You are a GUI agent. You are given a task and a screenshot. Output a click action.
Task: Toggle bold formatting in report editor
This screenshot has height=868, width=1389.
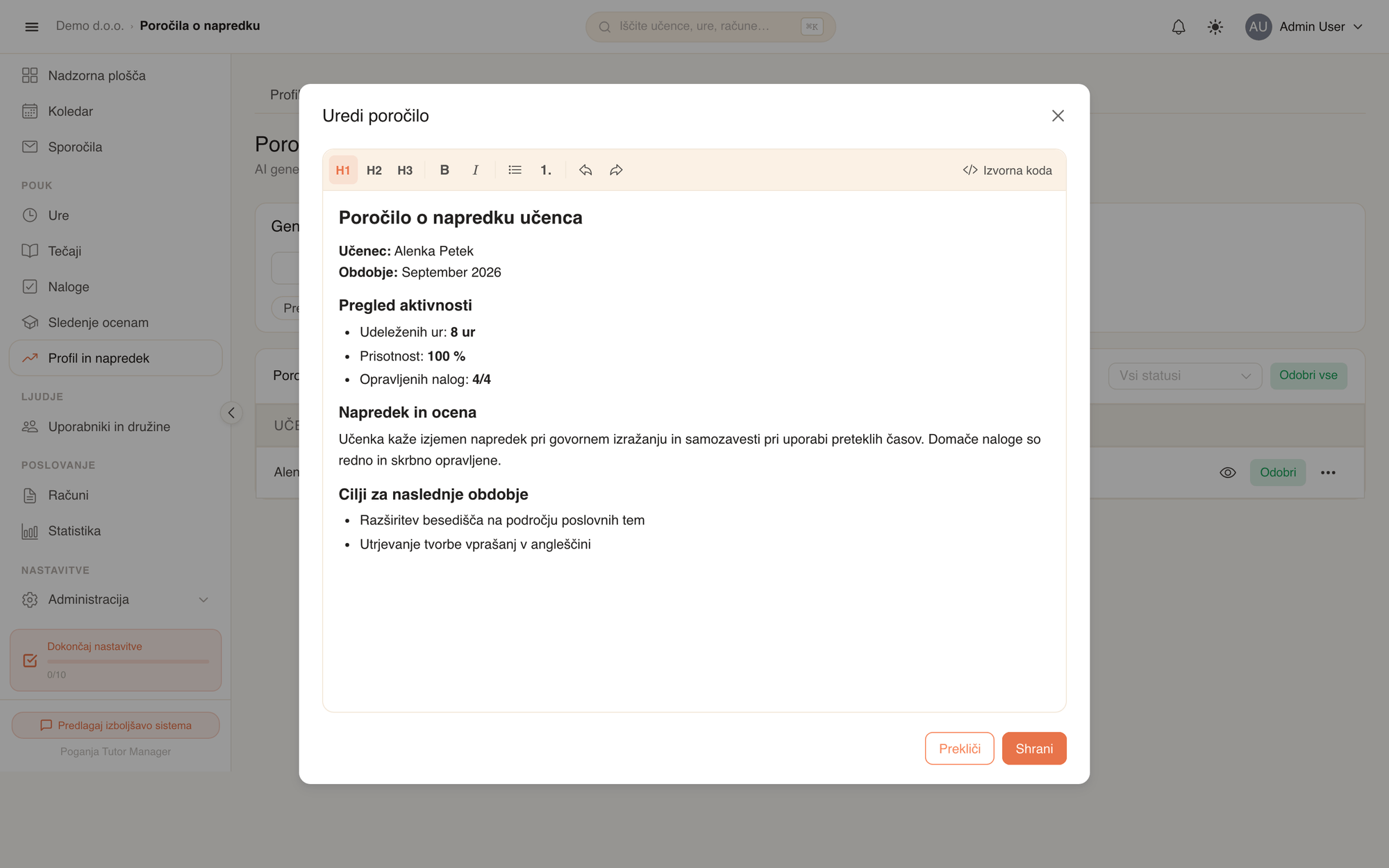tap(444, 170)
